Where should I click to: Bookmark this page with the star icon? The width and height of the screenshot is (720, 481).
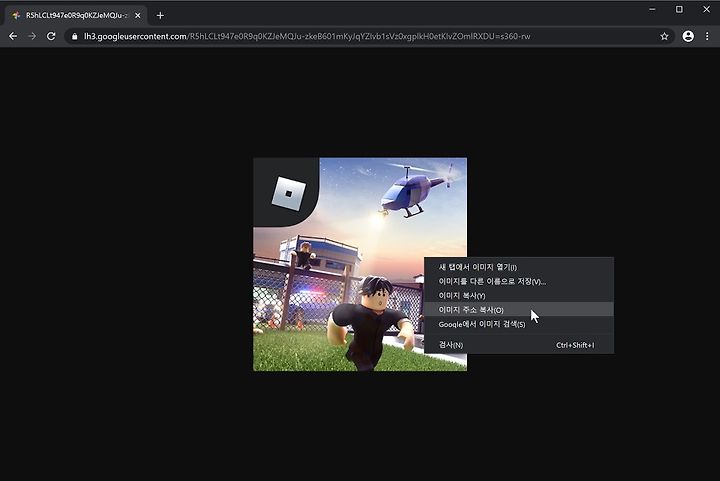[x=664, y=36]
